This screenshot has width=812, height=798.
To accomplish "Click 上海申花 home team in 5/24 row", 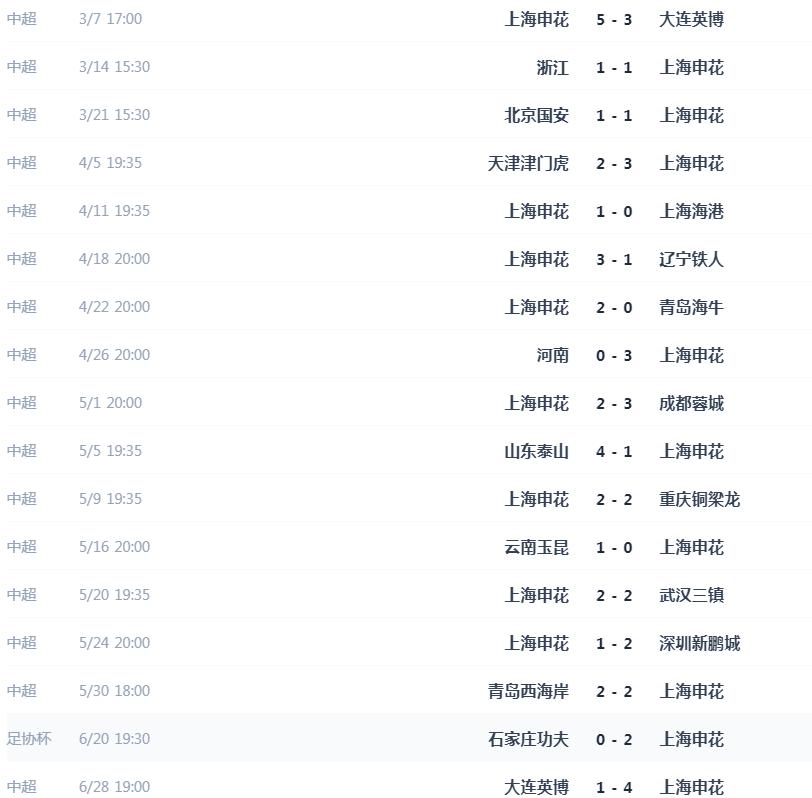I will pyautogui.click(x=536, y=644).
